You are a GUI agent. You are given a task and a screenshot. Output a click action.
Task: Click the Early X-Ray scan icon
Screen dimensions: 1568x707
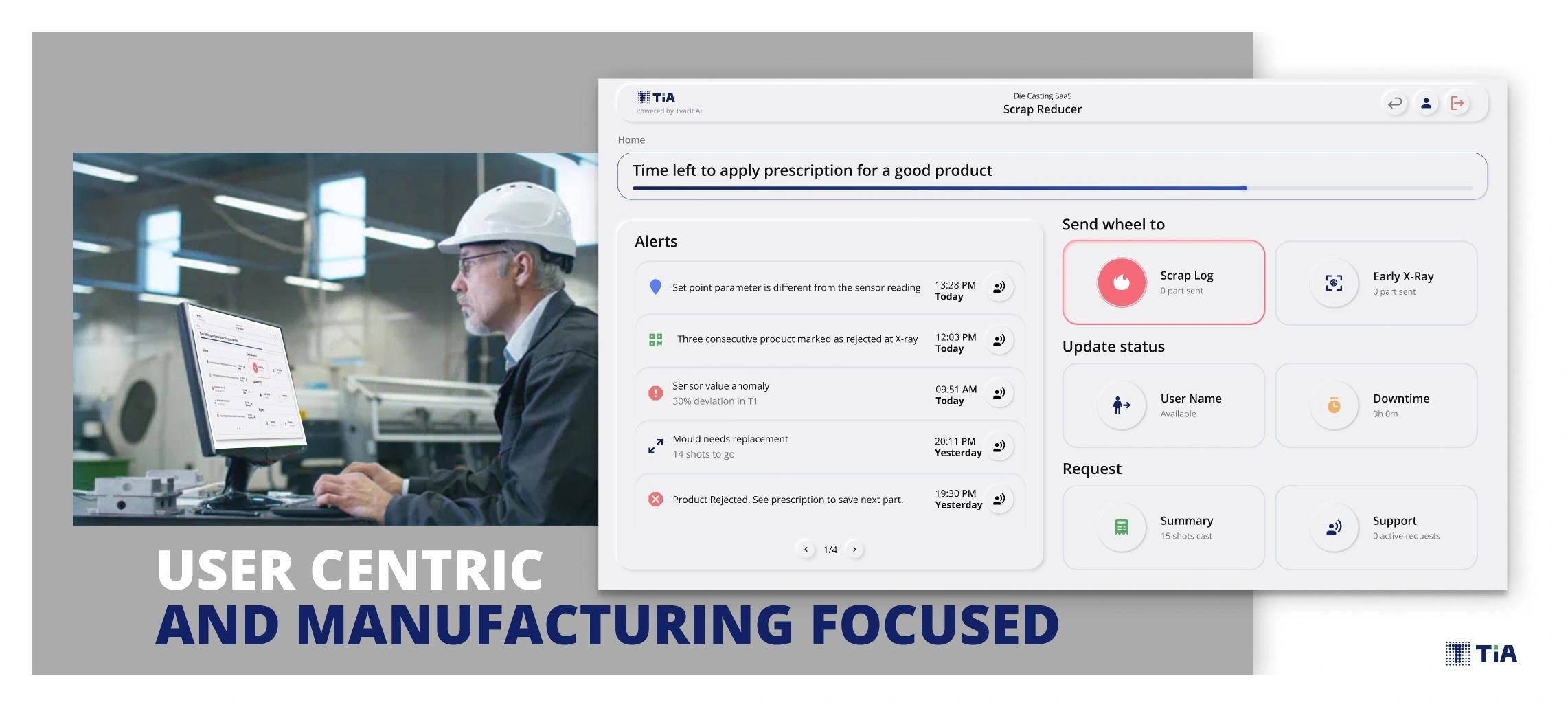pyautogui.click(x=1334, y=283)
